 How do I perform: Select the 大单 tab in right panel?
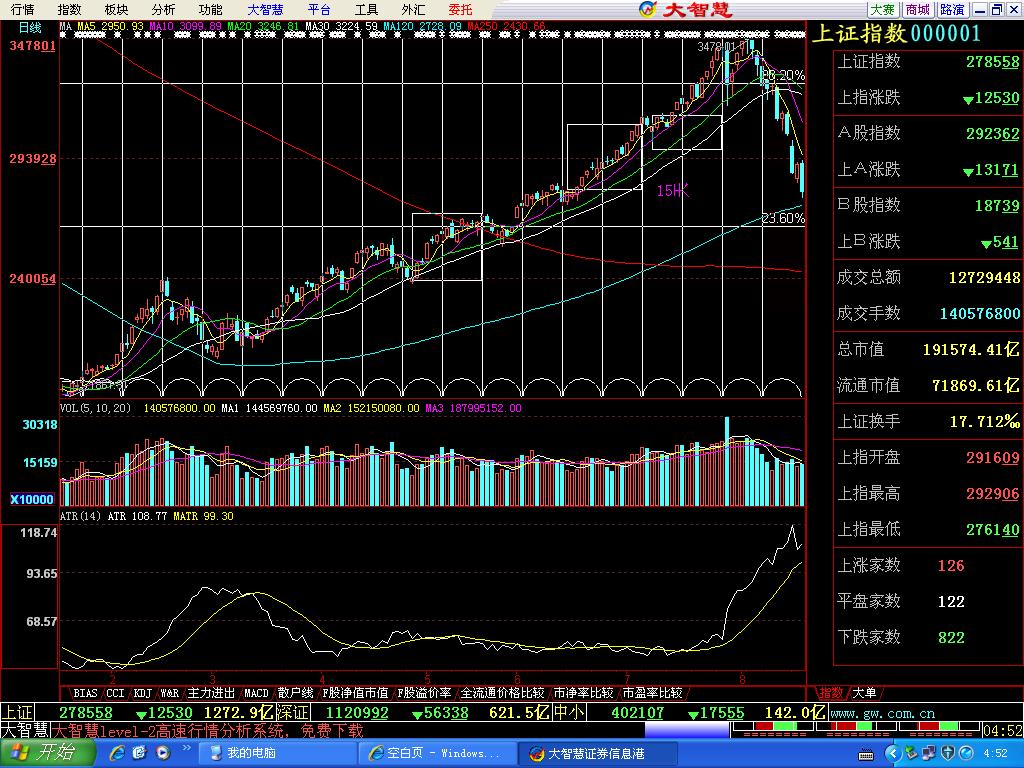(864, 693)
